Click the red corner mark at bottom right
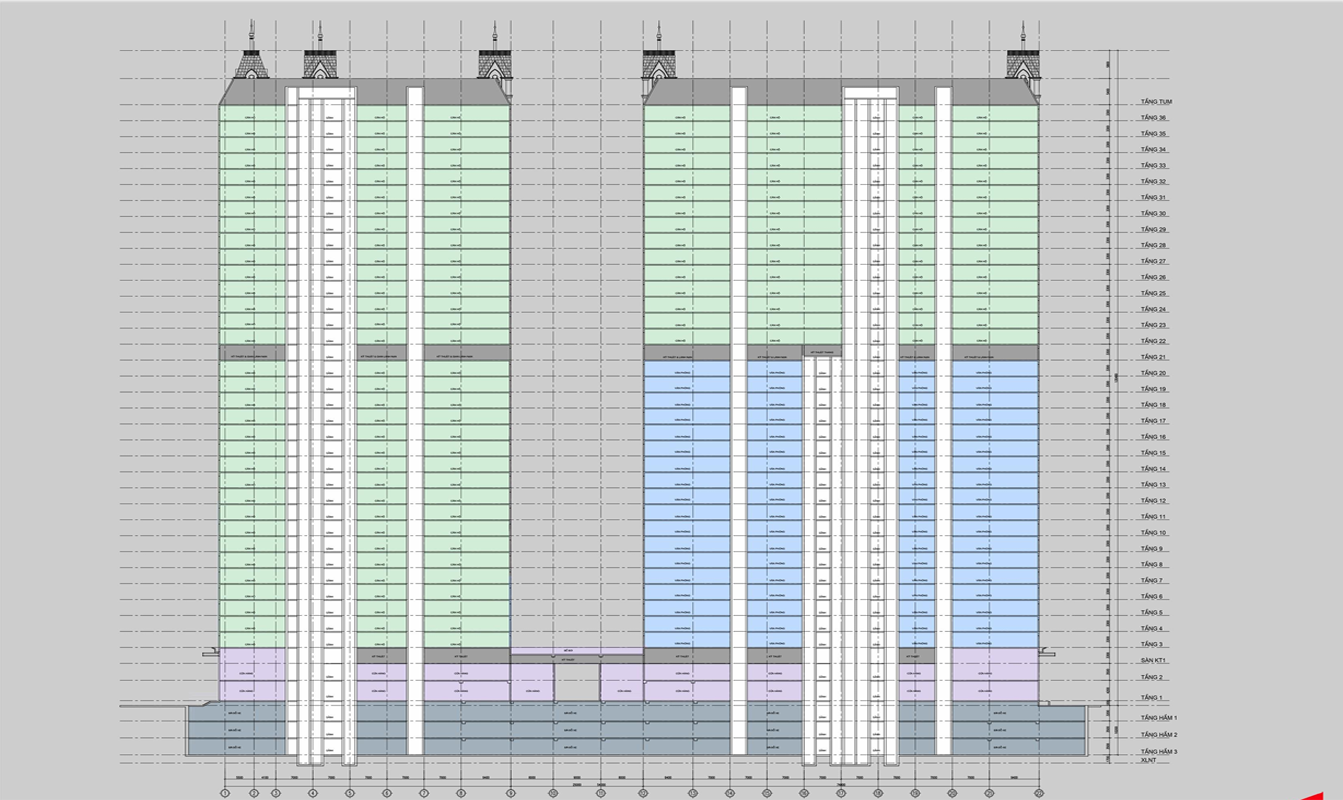 [x=1329, y=794]
